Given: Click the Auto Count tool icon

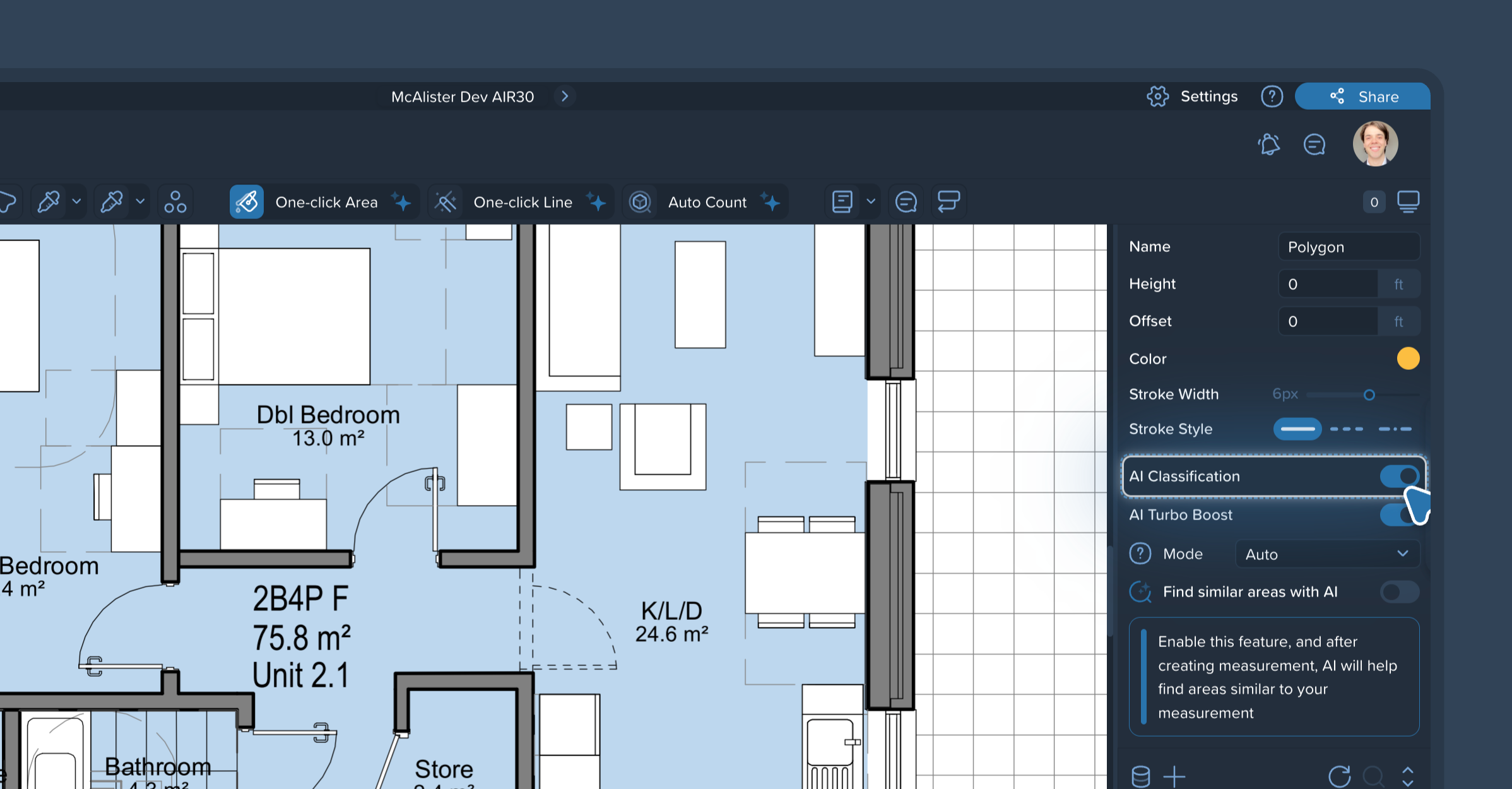Looking at the screenshot, I should [x=640, y=202].
